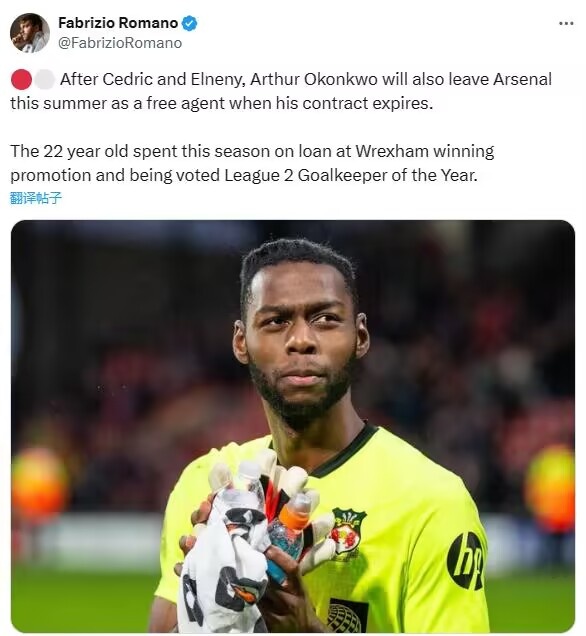Click the blue verified badge
This screenshot has height=636, width=586.
(x=189, y=23)
